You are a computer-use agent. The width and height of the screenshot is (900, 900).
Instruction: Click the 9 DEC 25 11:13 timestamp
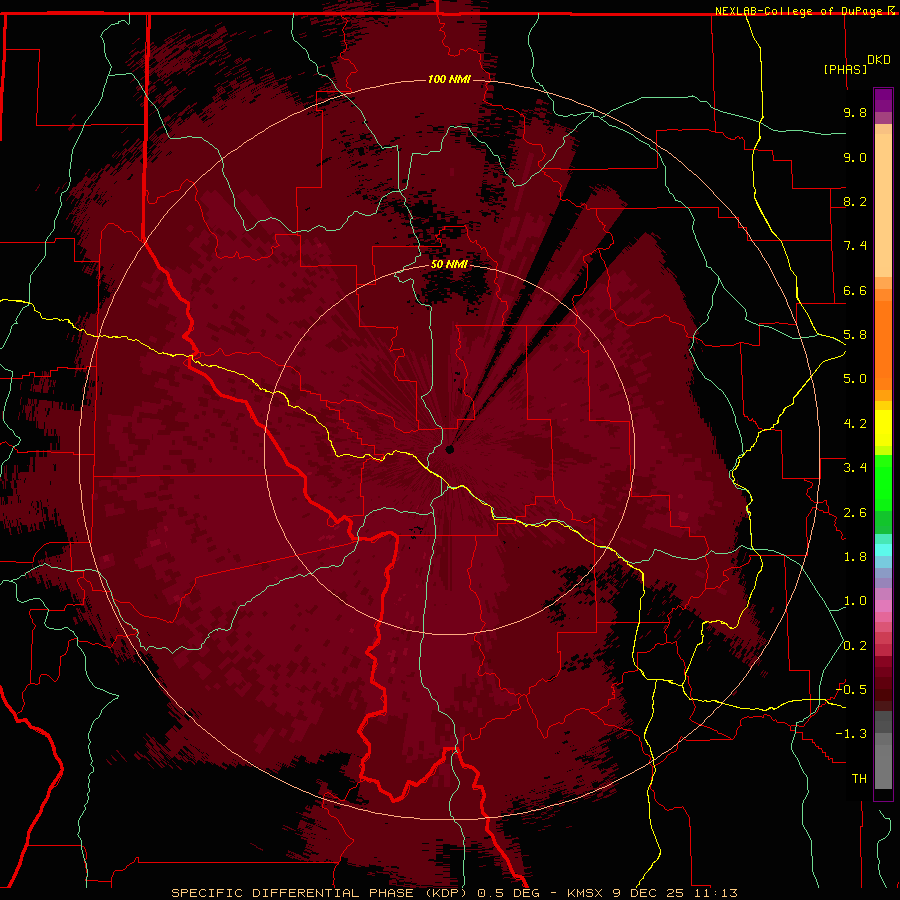[x=676, y=893]
